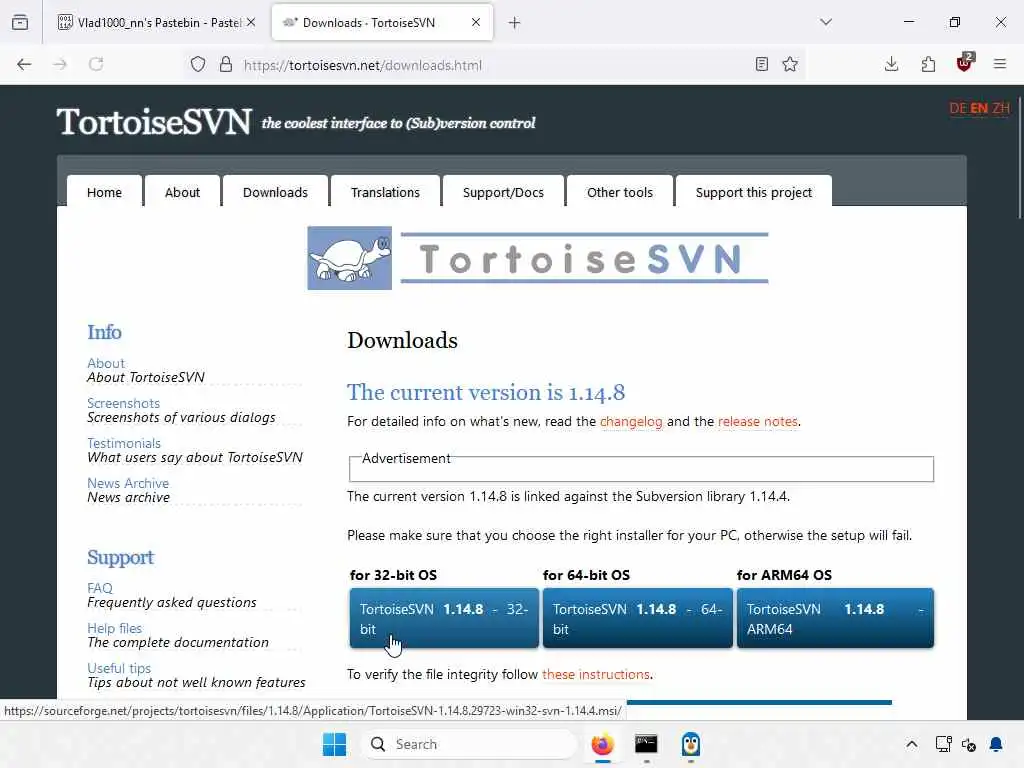Open the uBlock Origin extension icon

point(965,63)
